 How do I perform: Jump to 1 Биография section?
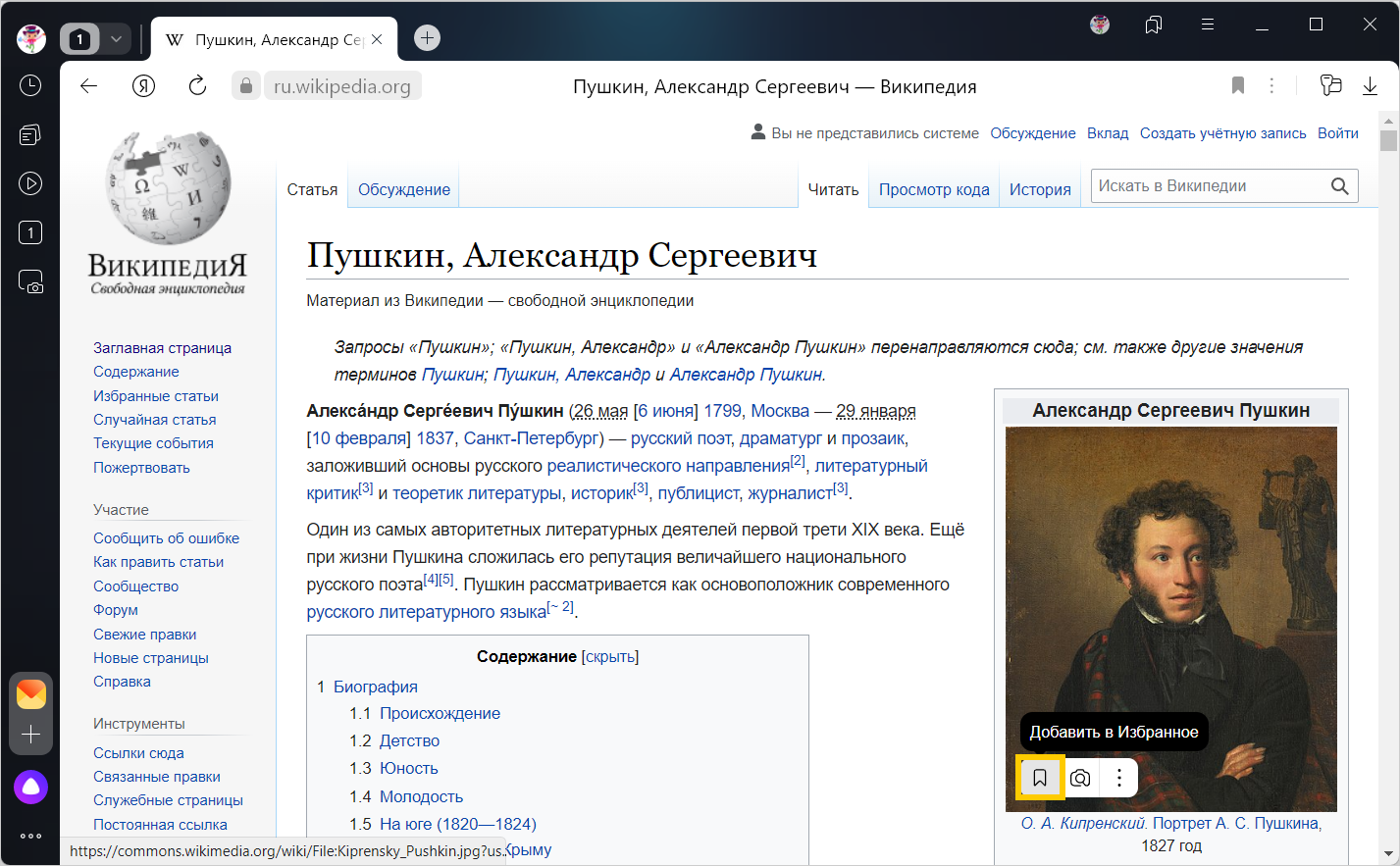point(367,687)
